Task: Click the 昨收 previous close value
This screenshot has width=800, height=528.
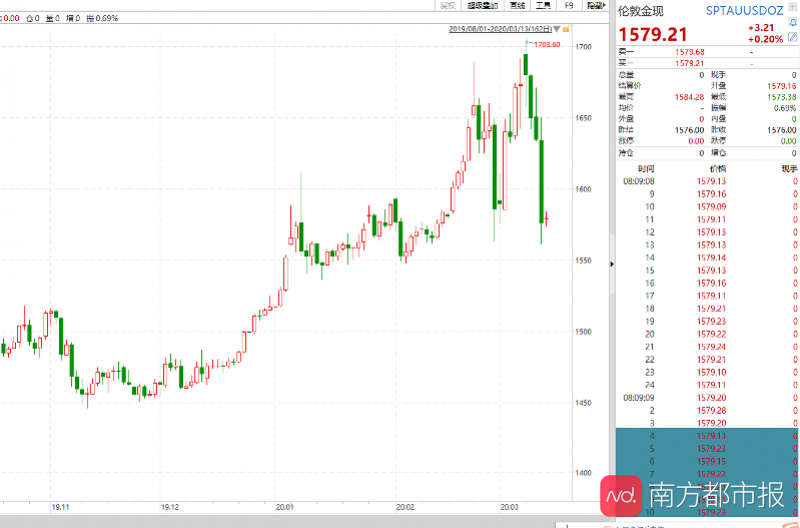Action: click(781, 130)
